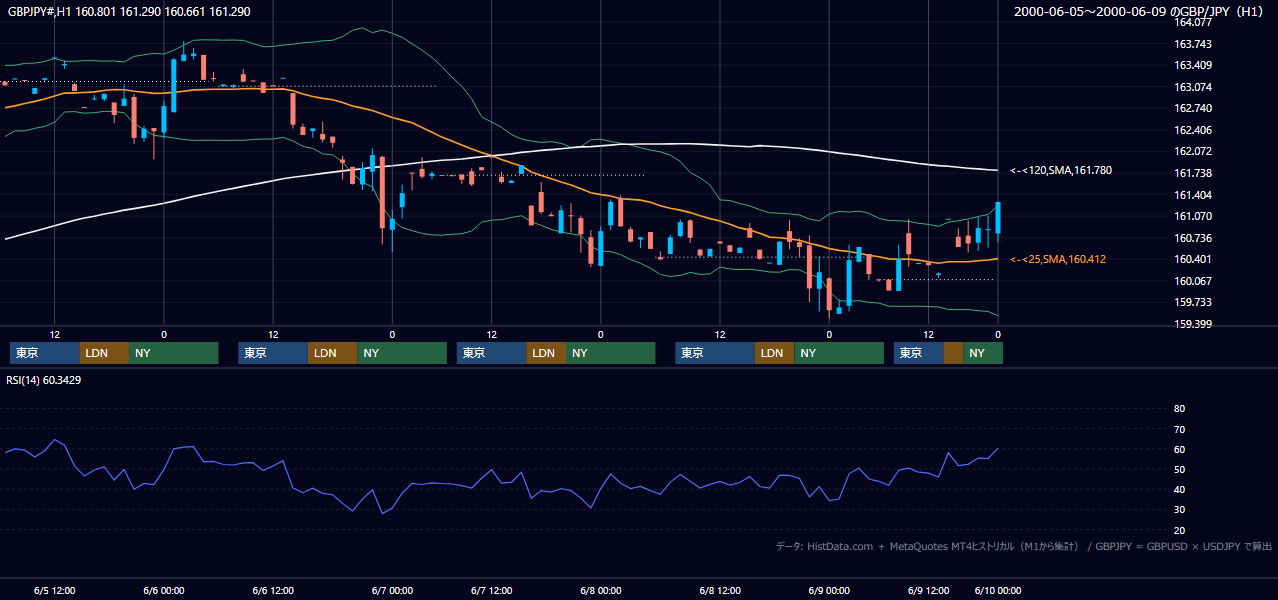This screenshot has width=1278, height=600.
Task: Click the 161.070 price axis label
Action: click(x=1192, y=216)
